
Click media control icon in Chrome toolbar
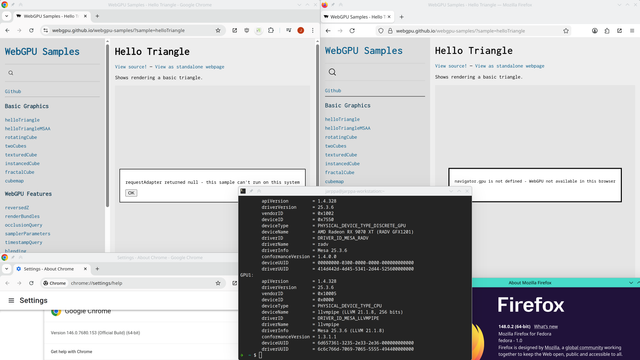[289, 30]
